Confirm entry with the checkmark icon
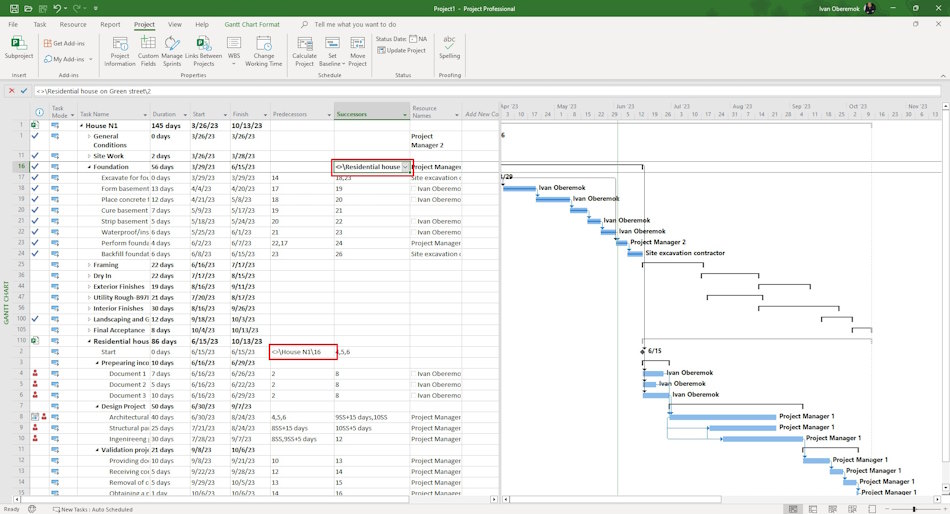 click(x=24, y=91)
